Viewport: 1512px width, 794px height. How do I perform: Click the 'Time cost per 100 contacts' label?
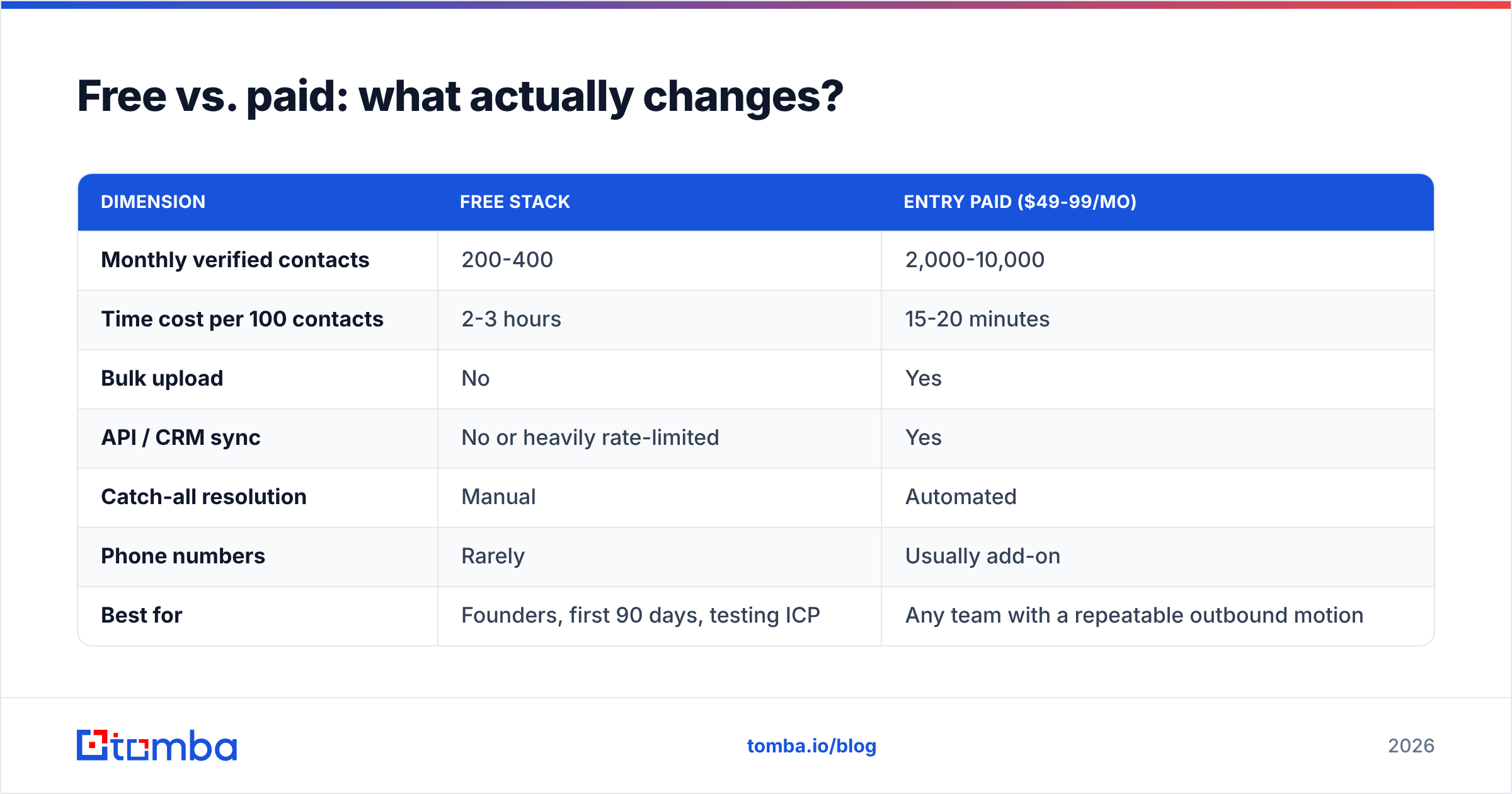coord(242,319)
